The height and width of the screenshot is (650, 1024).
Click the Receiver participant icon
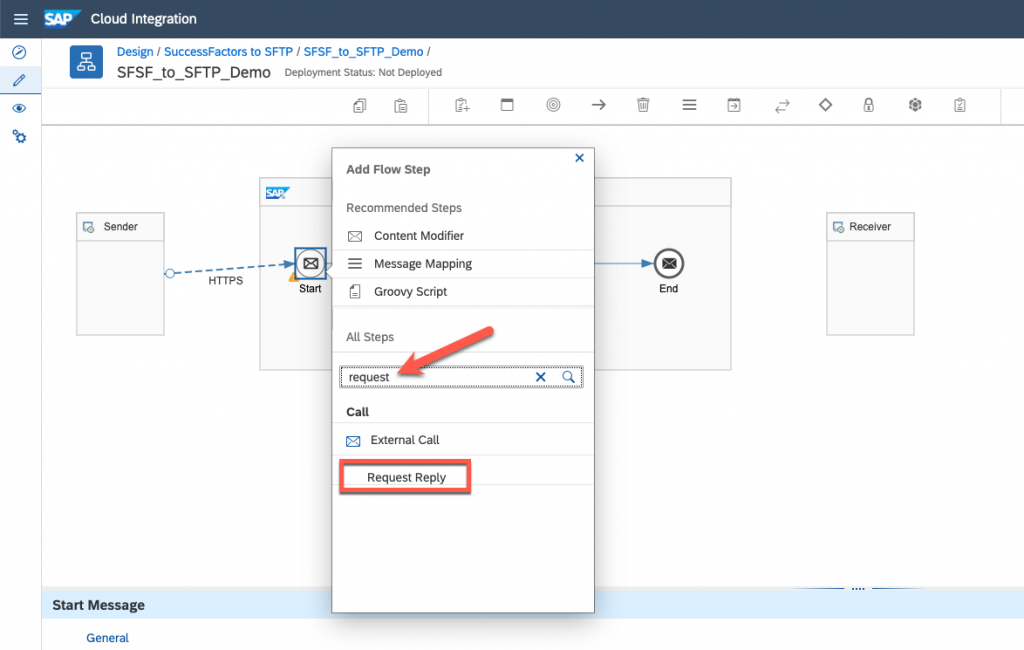(x=838, y=227)
